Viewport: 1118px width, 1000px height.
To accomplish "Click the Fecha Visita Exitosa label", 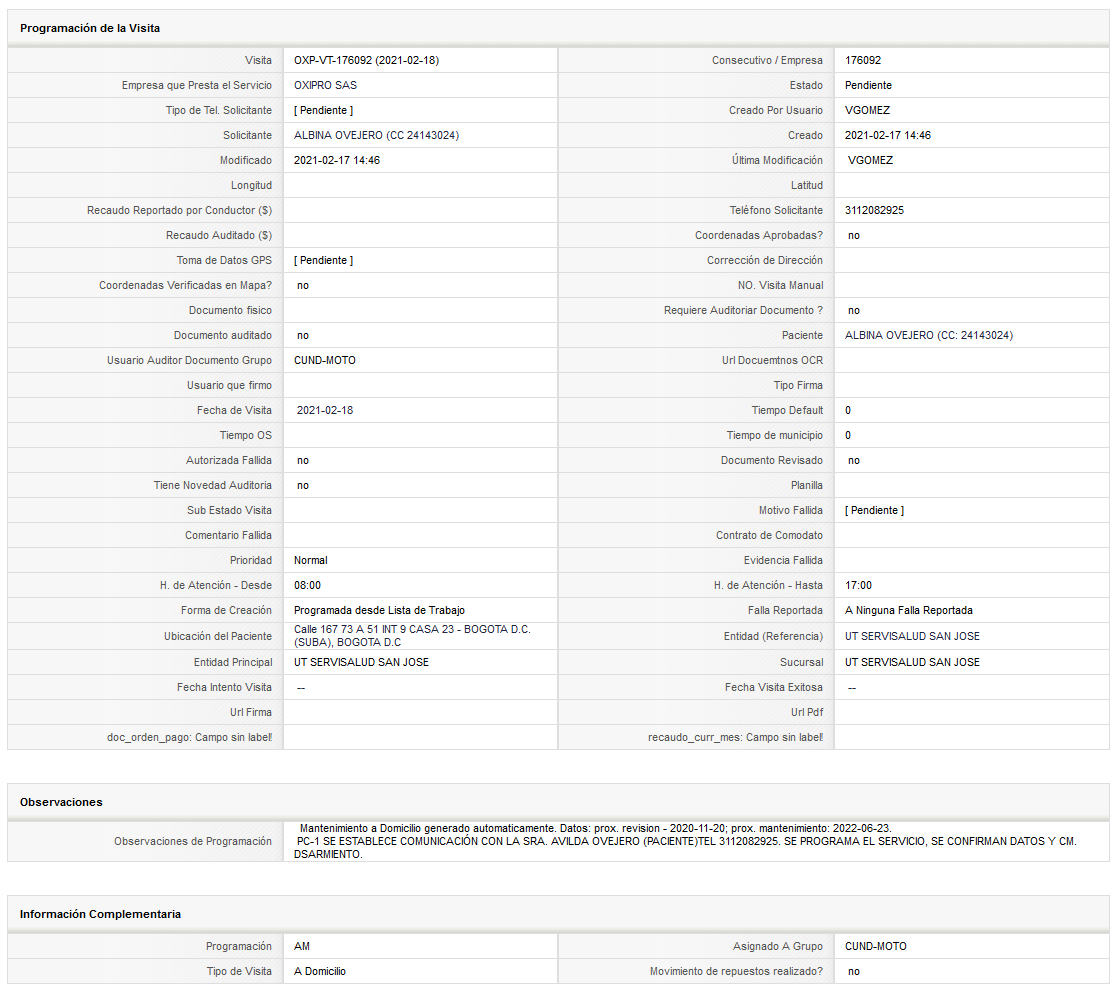I will point(774,688).
